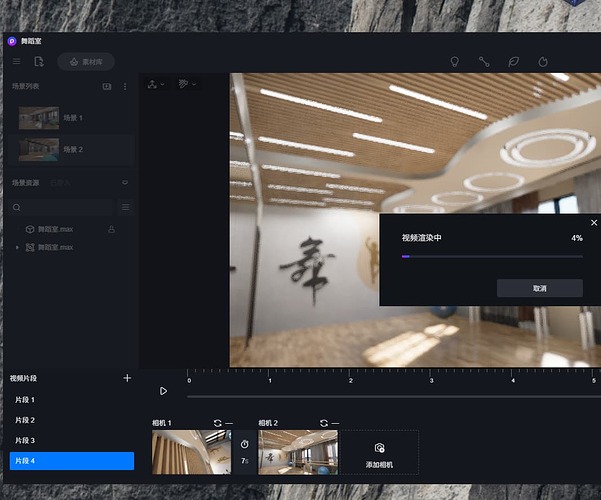Open the display mode dropdown in viewport
This screenshot has width=601, height=500.
[x=187, y=84]
